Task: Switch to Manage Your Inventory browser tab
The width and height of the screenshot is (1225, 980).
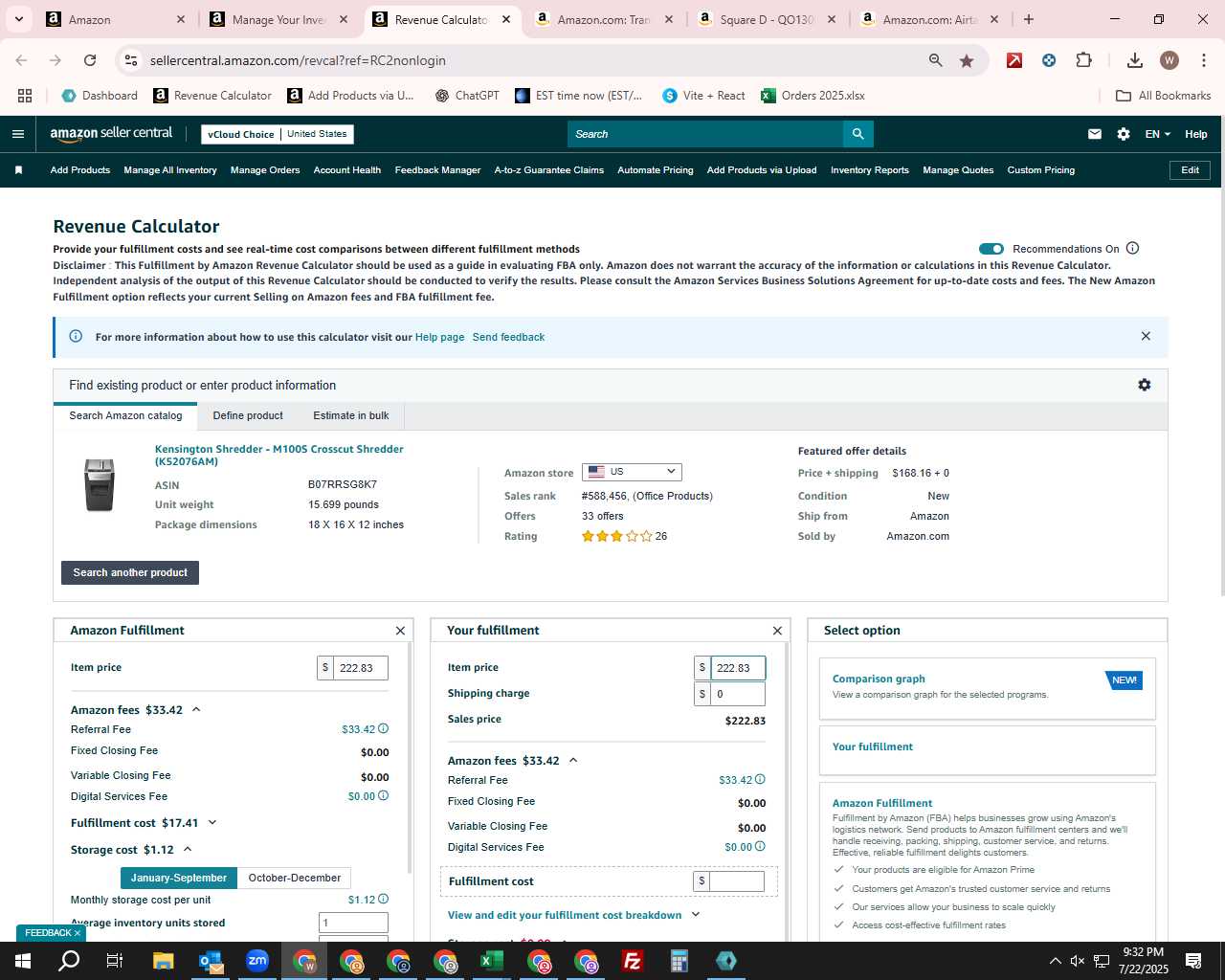Action: 278,19
